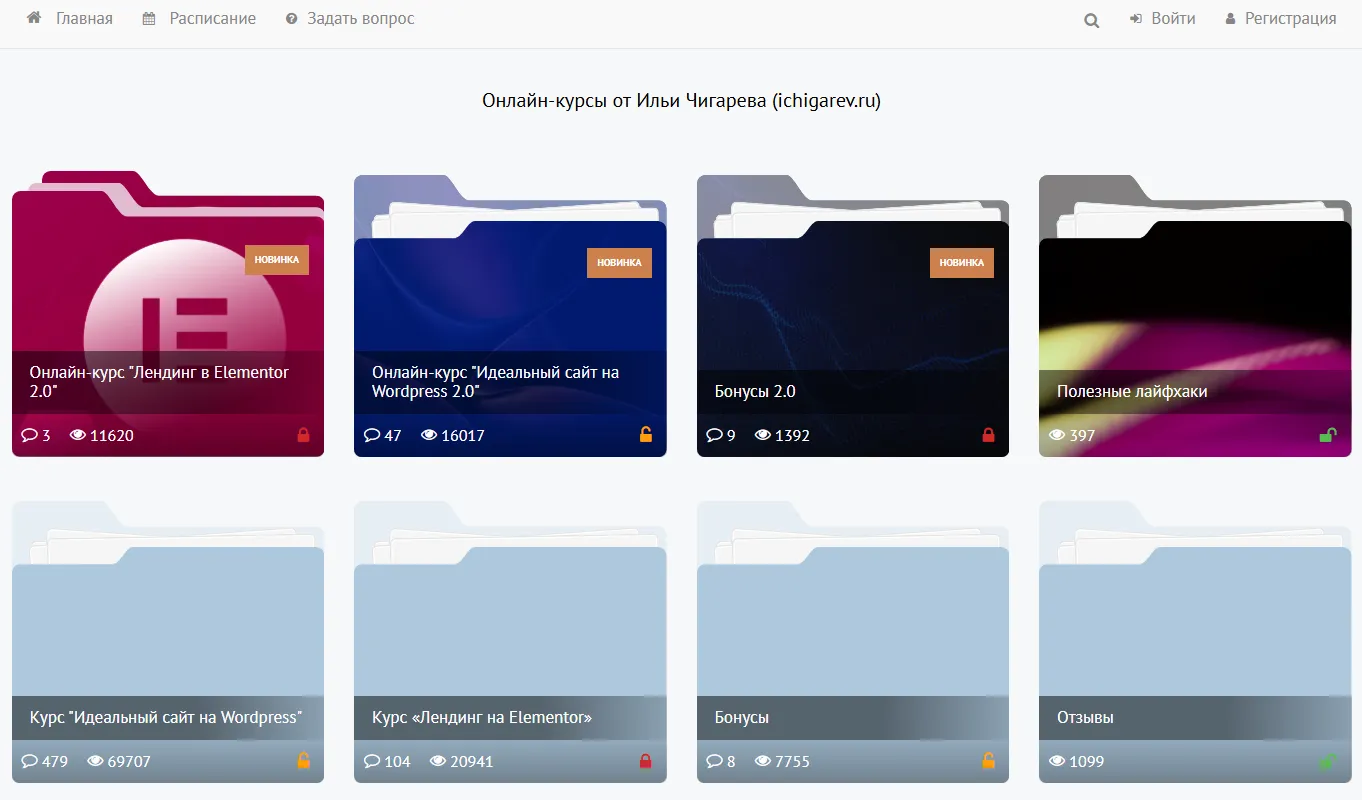Click the НОВИНКА badge on Бонусы 2.0
The image size is (1362, 800).
962,263
